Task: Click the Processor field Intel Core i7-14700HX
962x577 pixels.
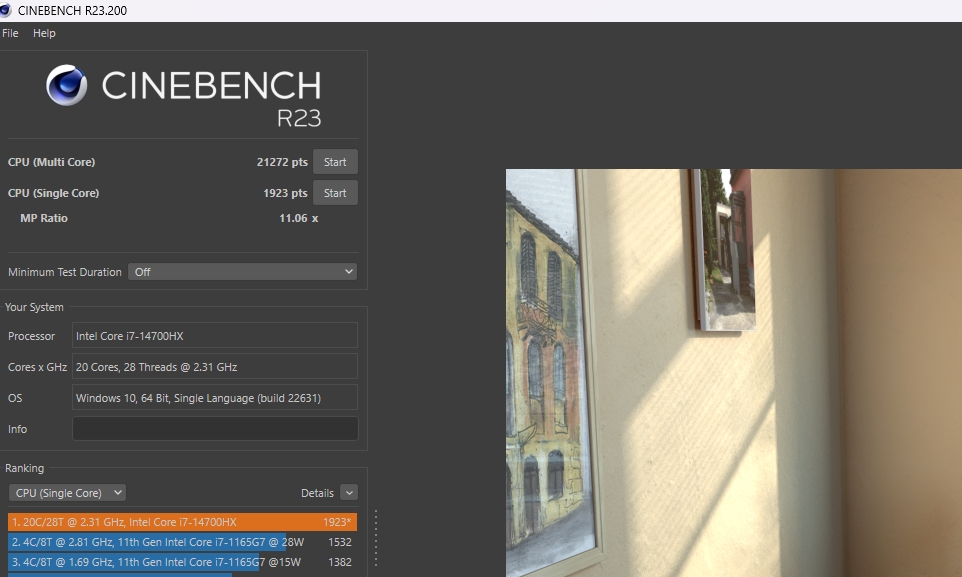Action: [215, 336]
